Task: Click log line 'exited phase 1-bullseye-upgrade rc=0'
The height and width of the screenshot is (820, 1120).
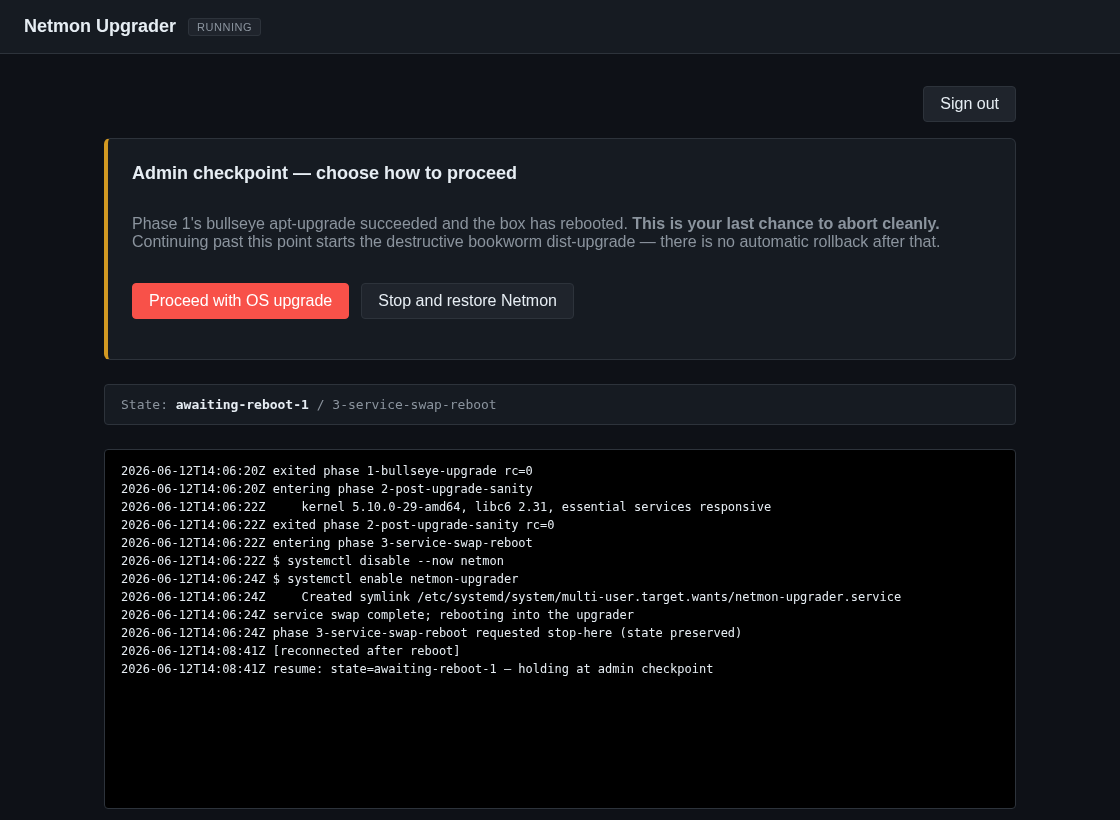Action: coord(326,471)
